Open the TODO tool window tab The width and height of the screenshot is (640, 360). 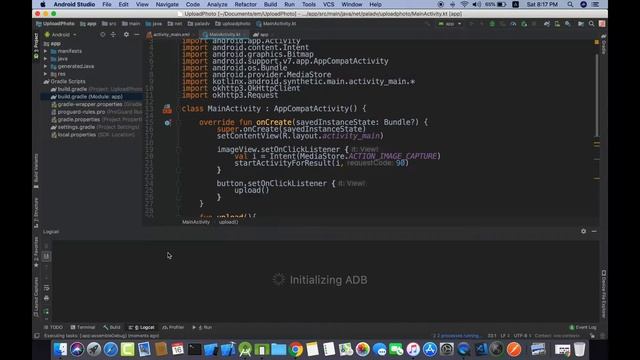pyautogui.click(x=53, y=327)
